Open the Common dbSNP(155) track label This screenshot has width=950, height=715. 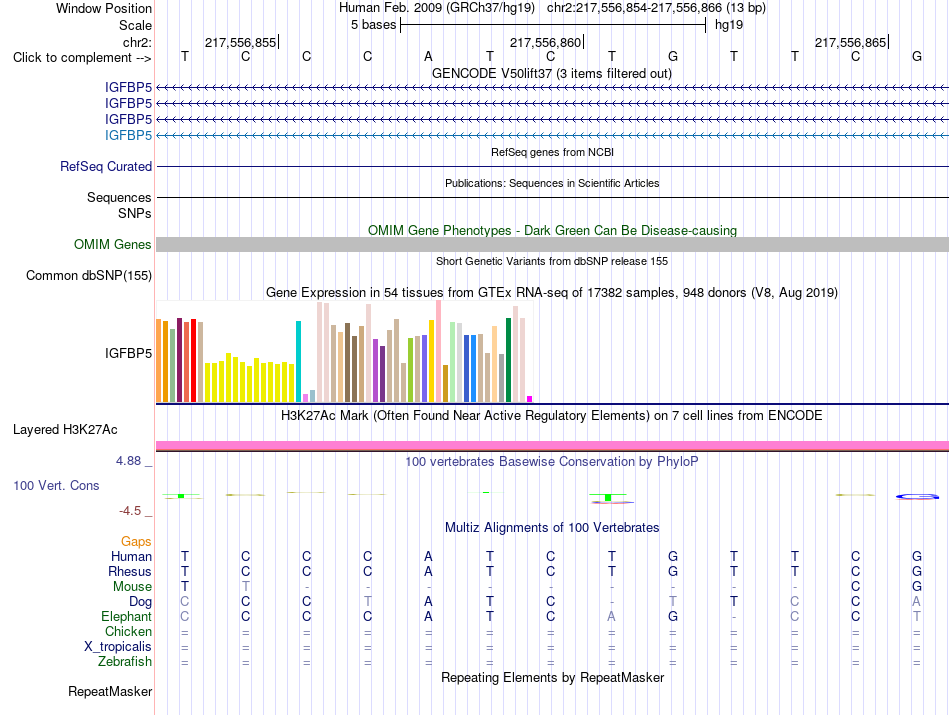click(x=88, y=275)
